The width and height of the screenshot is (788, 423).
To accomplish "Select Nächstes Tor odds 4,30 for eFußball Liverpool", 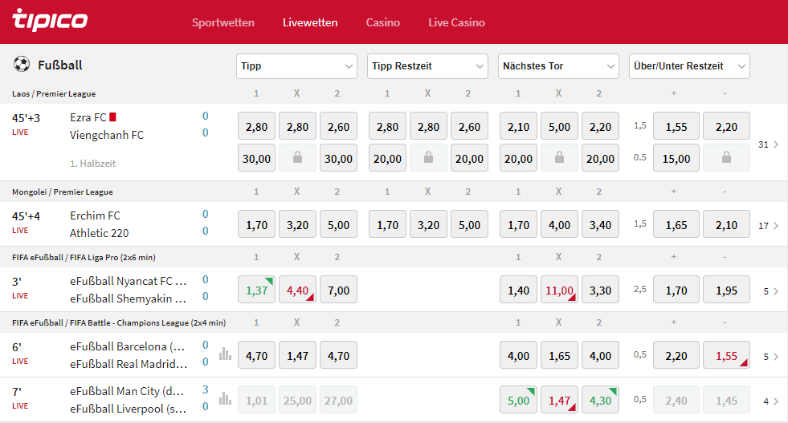I will (600, 400).
